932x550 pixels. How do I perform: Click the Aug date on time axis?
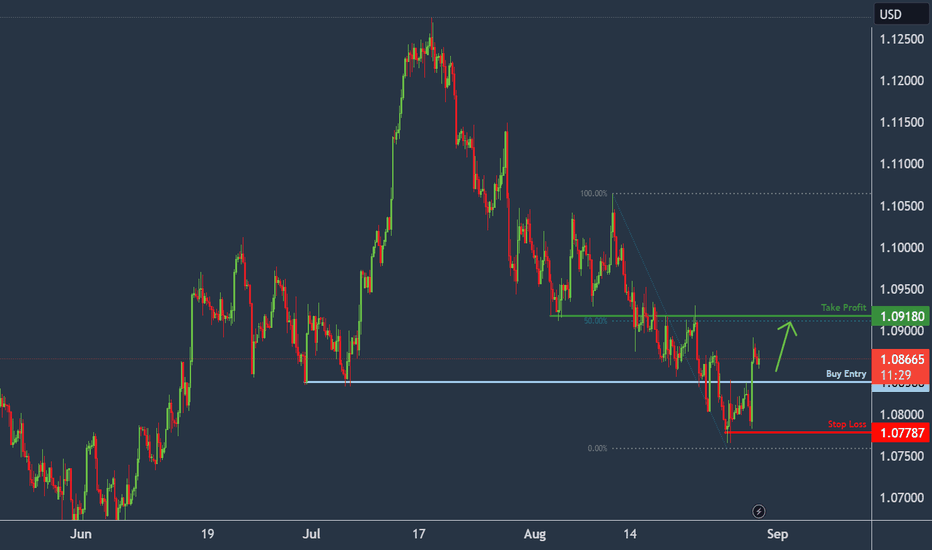pos(535,534)
